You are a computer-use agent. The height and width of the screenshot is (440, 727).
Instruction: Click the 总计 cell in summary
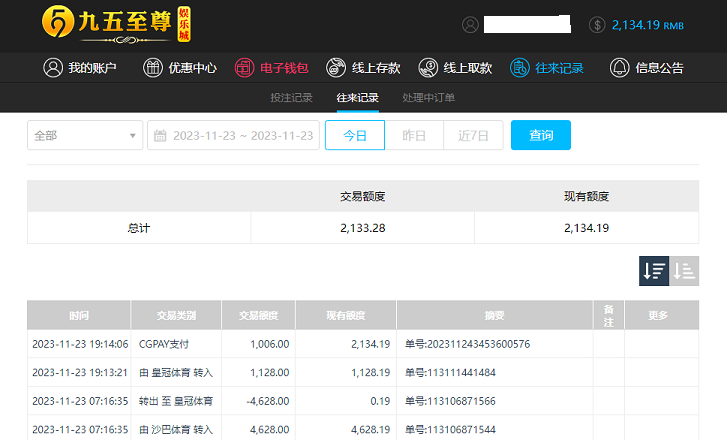coord(139,228)
